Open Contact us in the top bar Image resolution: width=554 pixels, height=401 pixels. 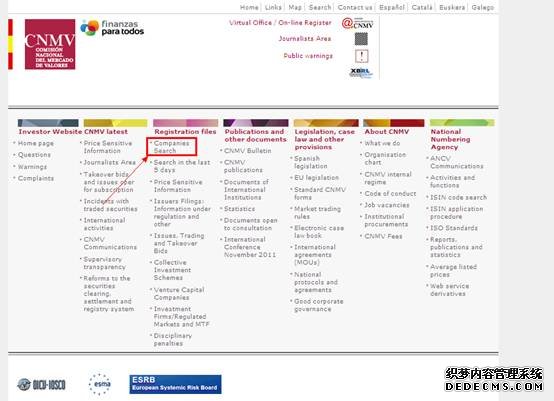[355, 7]
